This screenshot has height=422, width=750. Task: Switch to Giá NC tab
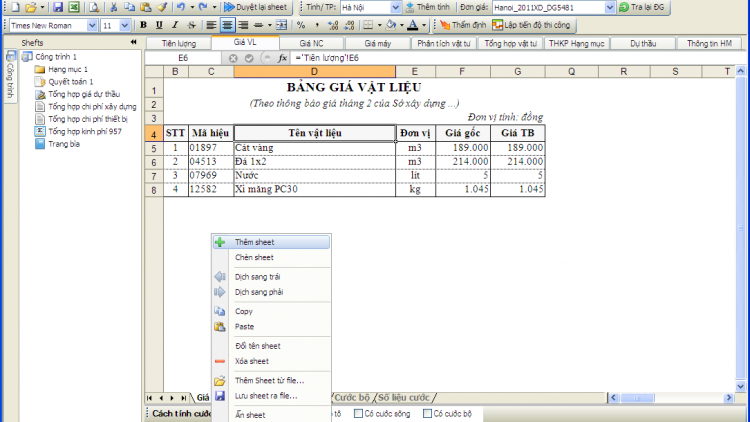click(311, 44)
